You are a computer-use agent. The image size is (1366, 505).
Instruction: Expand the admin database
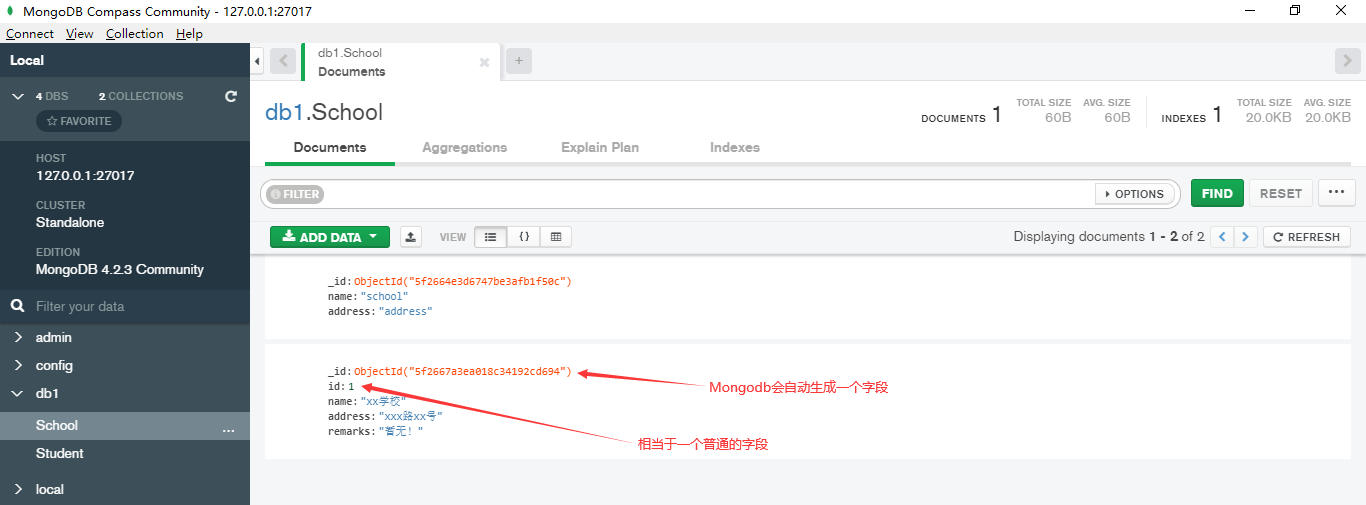click(x=17, y=337)
